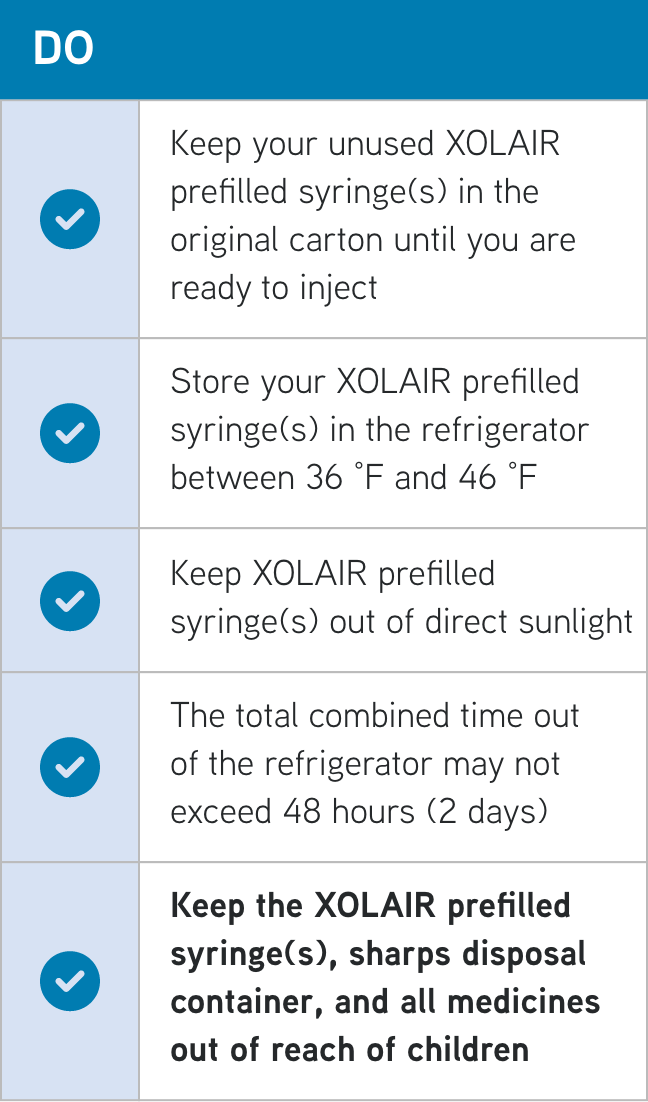648x1102 pixels.
Task: Select the '36 °F and 46 °F' temperature text
Action: [x=421, y=479]
